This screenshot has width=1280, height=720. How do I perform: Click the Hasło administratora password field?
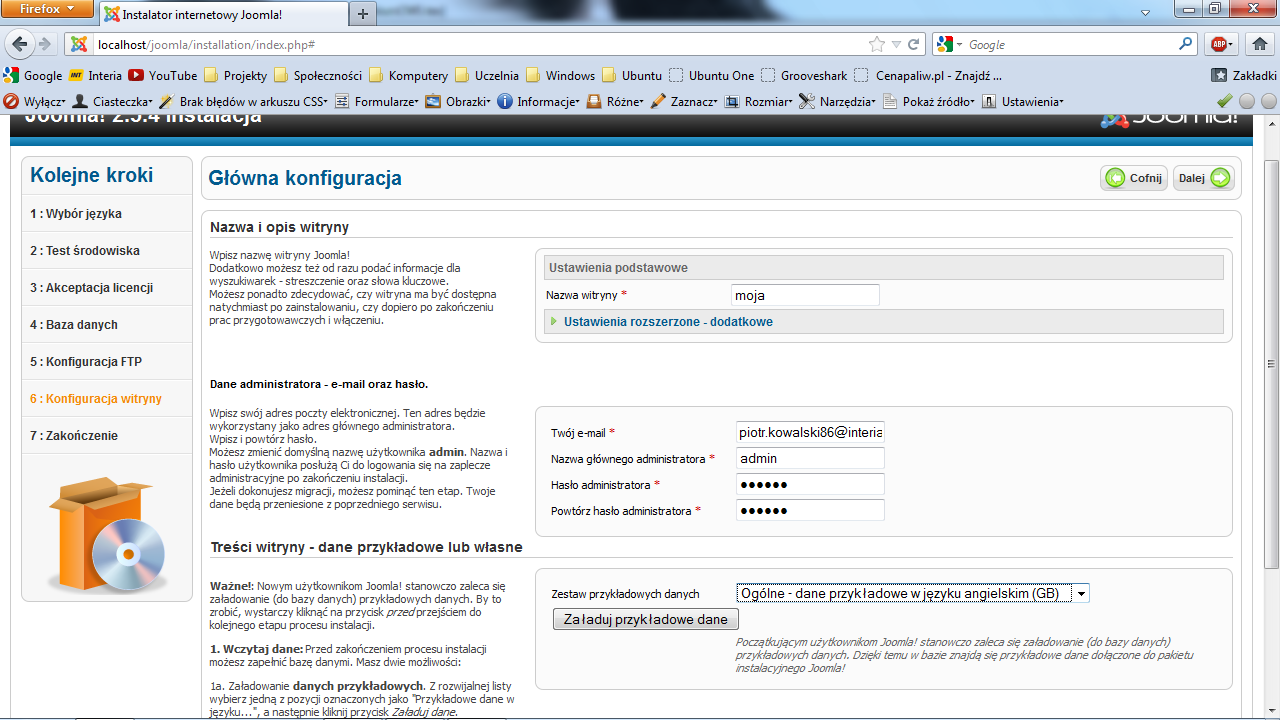tap(810, 484)
